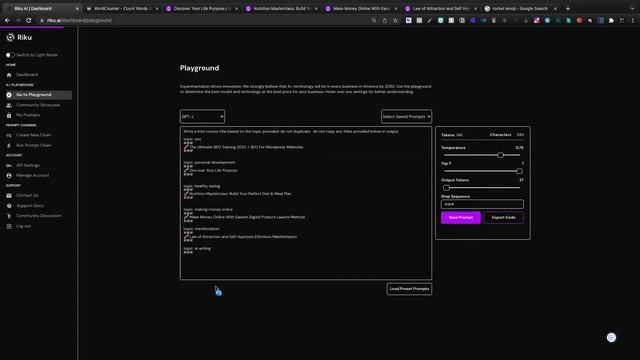Click the browser forward arrow

click(18, 20)
